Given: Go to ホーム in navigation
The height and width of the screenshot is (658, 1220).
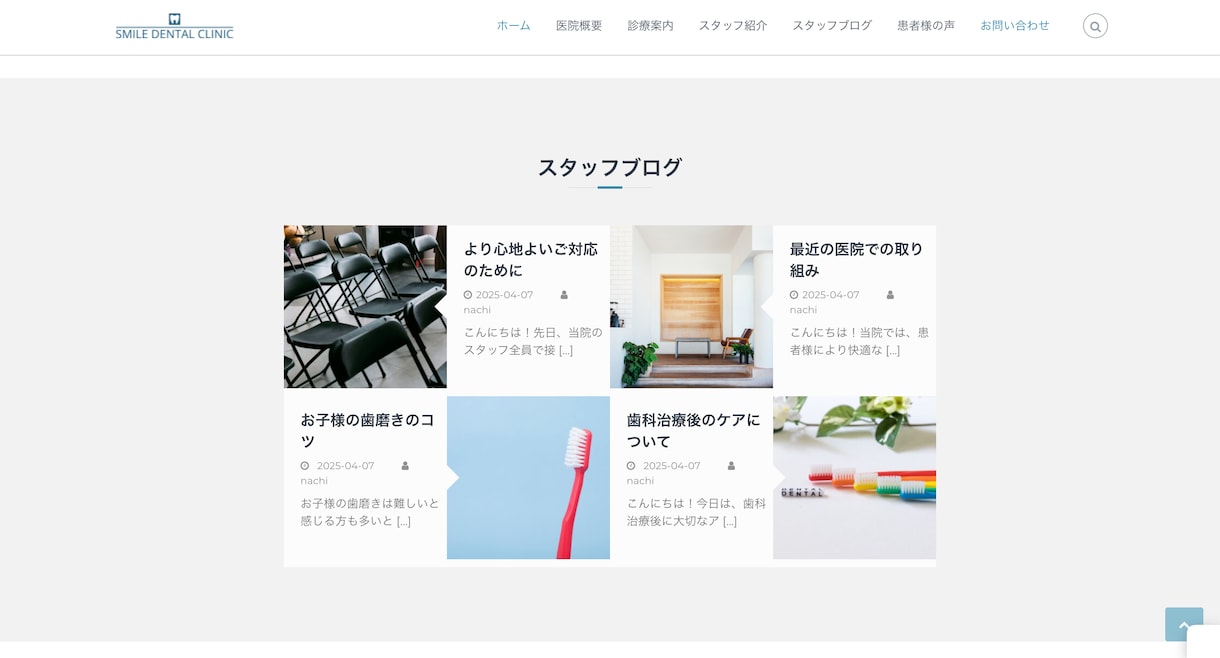Looking at the screenshot, I should [514, 26].
